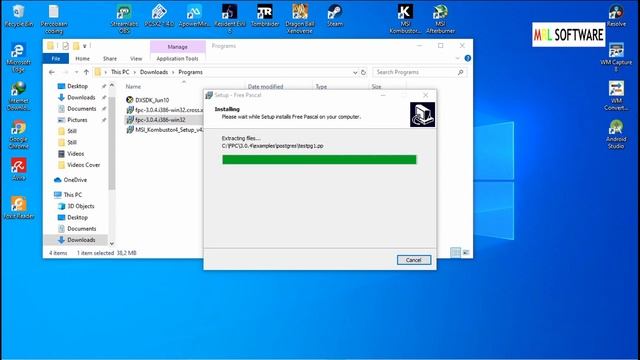The width and height of the screenshot is (640, 360).
Task: Open the WM Capture desktop shortcut
Action: pos(616,57)
